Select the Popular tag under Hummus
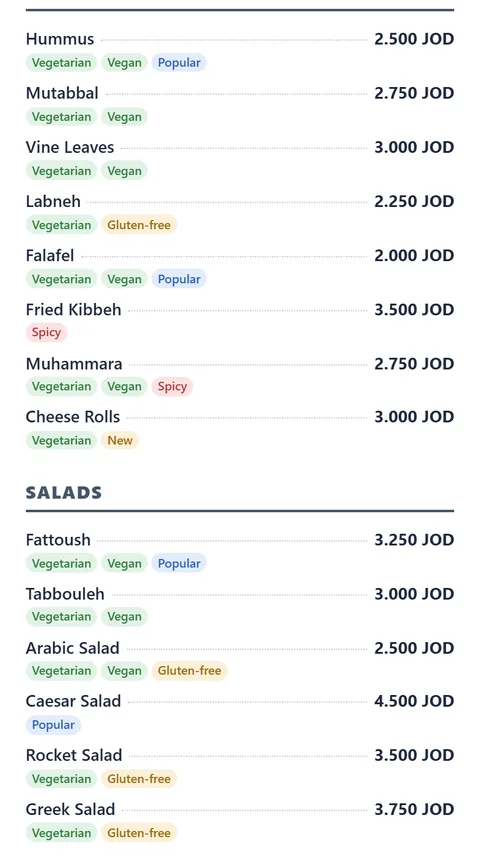The image size is (480, 862). point(179,63)
